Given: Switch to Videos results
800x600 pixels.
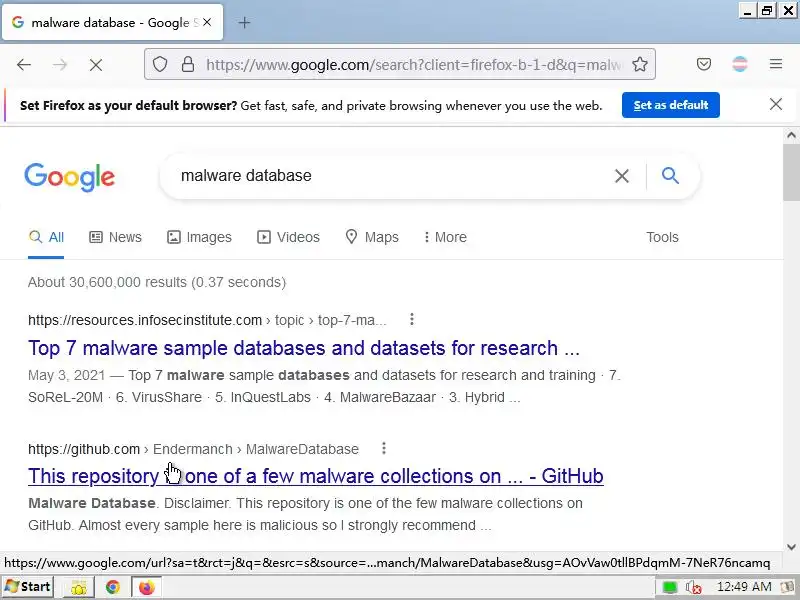Looking at the screenshot, I should 288,237.
